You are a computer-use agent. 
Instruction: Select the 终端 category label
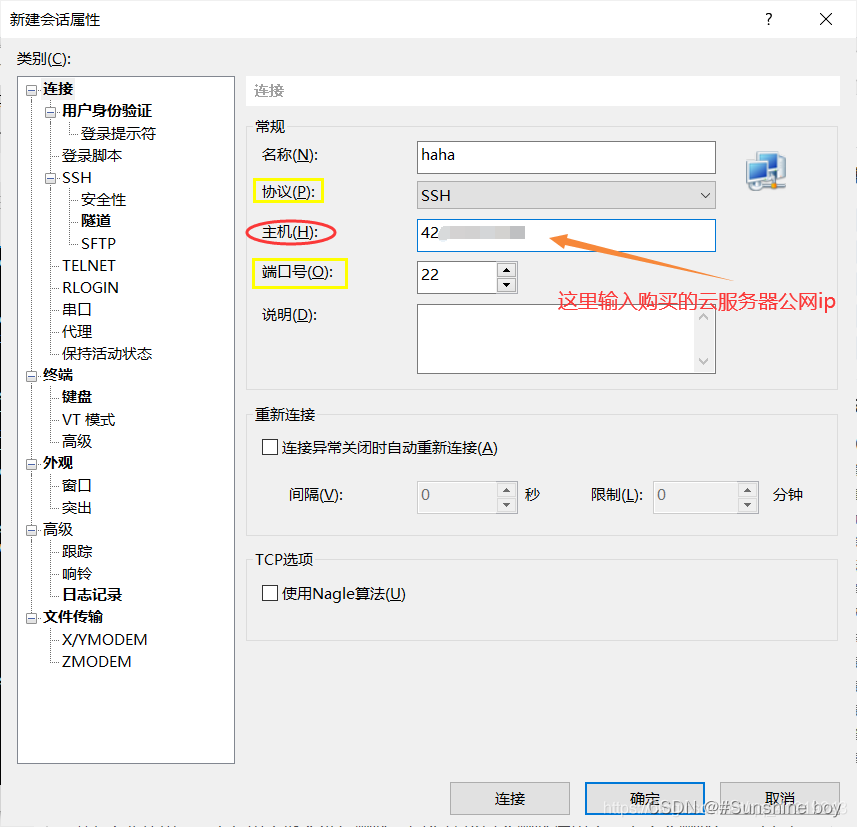coord(58,375)
